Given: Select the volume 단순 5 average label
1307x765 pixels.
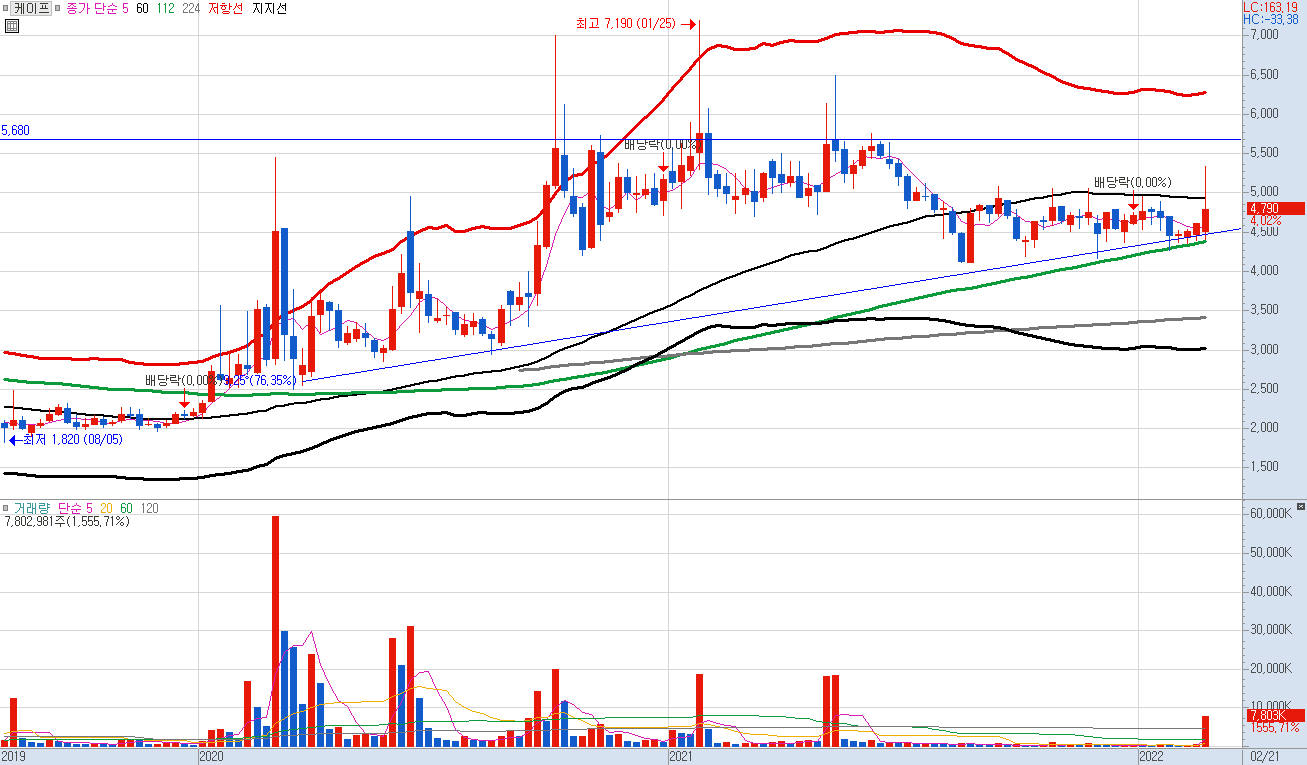Looking at the screenshot, I should 75,508.
